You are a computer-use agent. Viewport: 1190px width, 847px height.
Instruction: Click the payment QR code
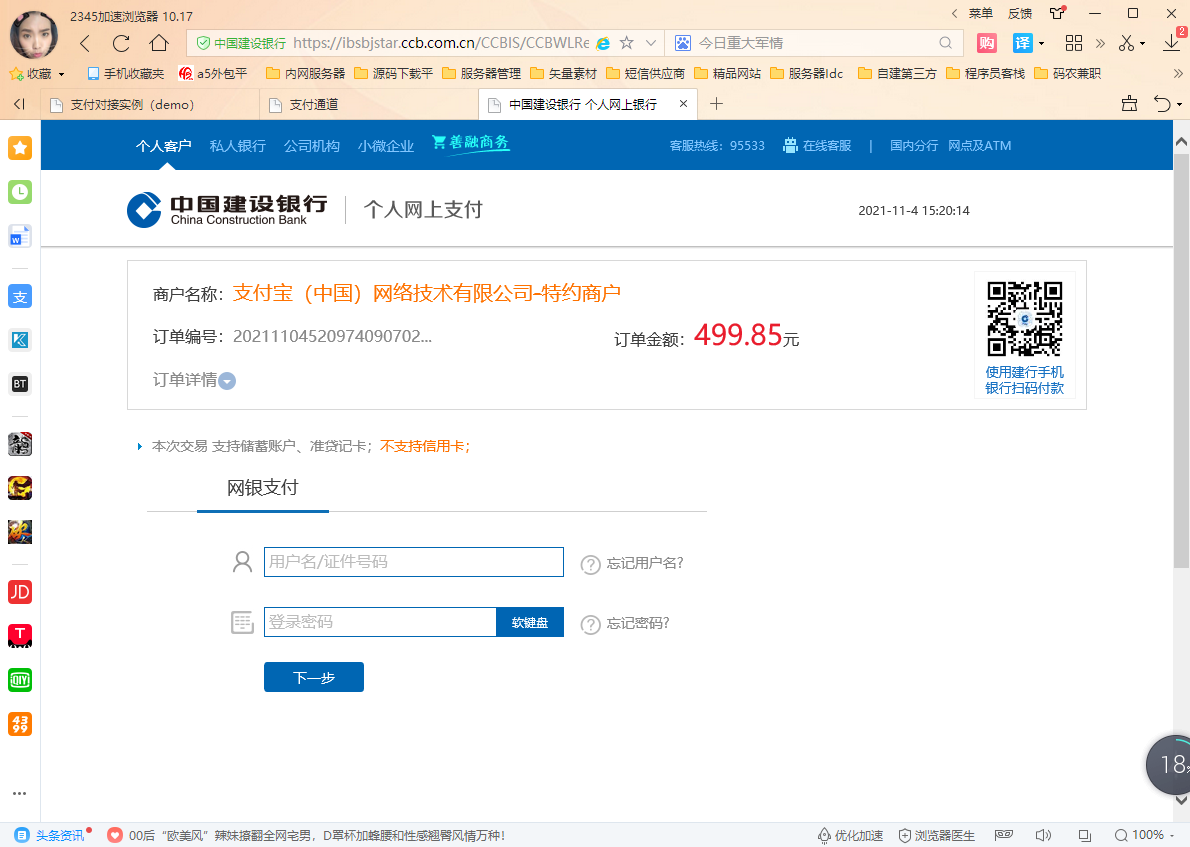pos(1025,319)
